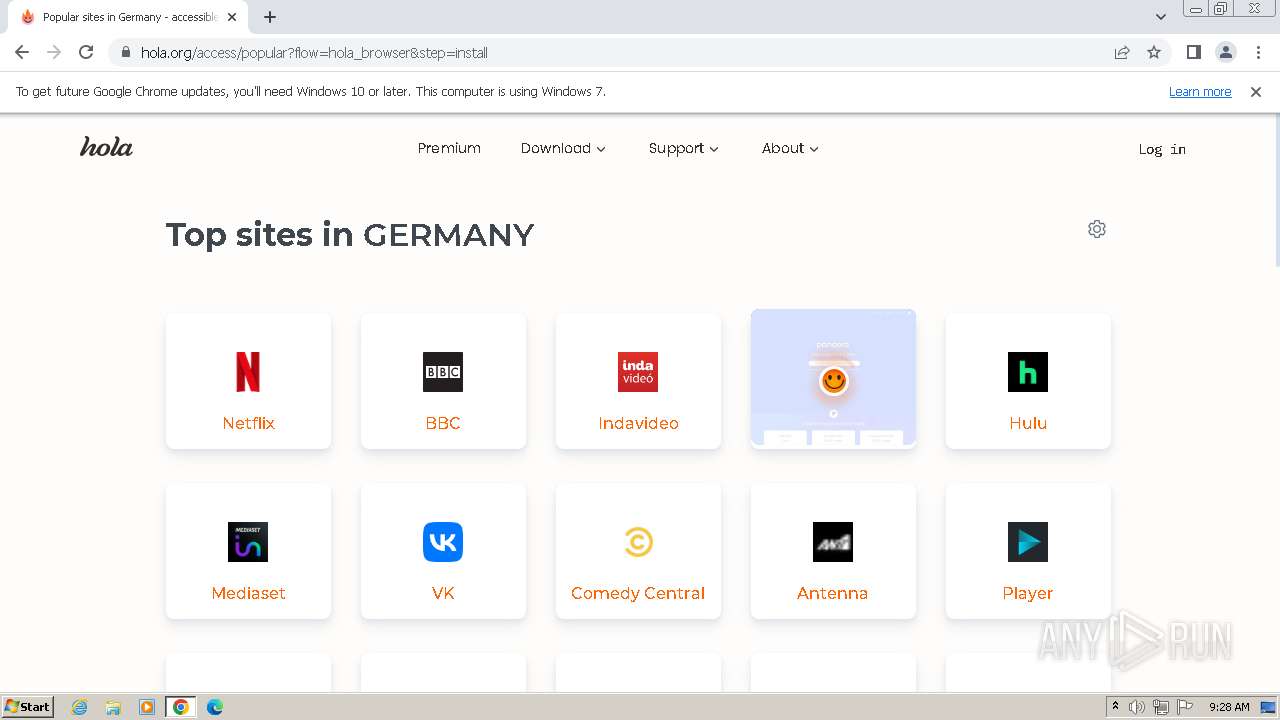This screenshot has width=1280, height=720.
Task: Open the Comedy Central label link
Action: click(638, 593)
